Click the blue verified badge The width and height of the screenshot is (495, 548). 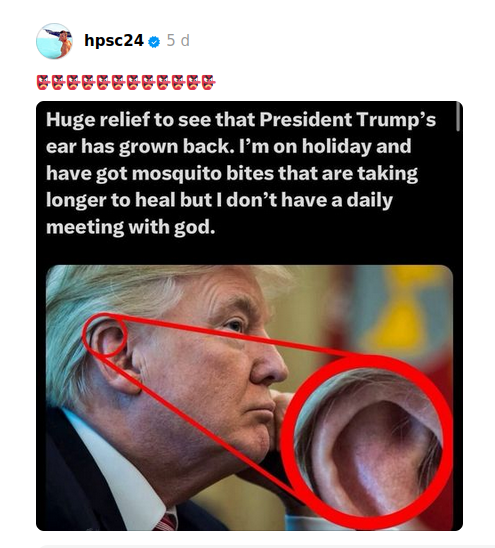point(154,42)
